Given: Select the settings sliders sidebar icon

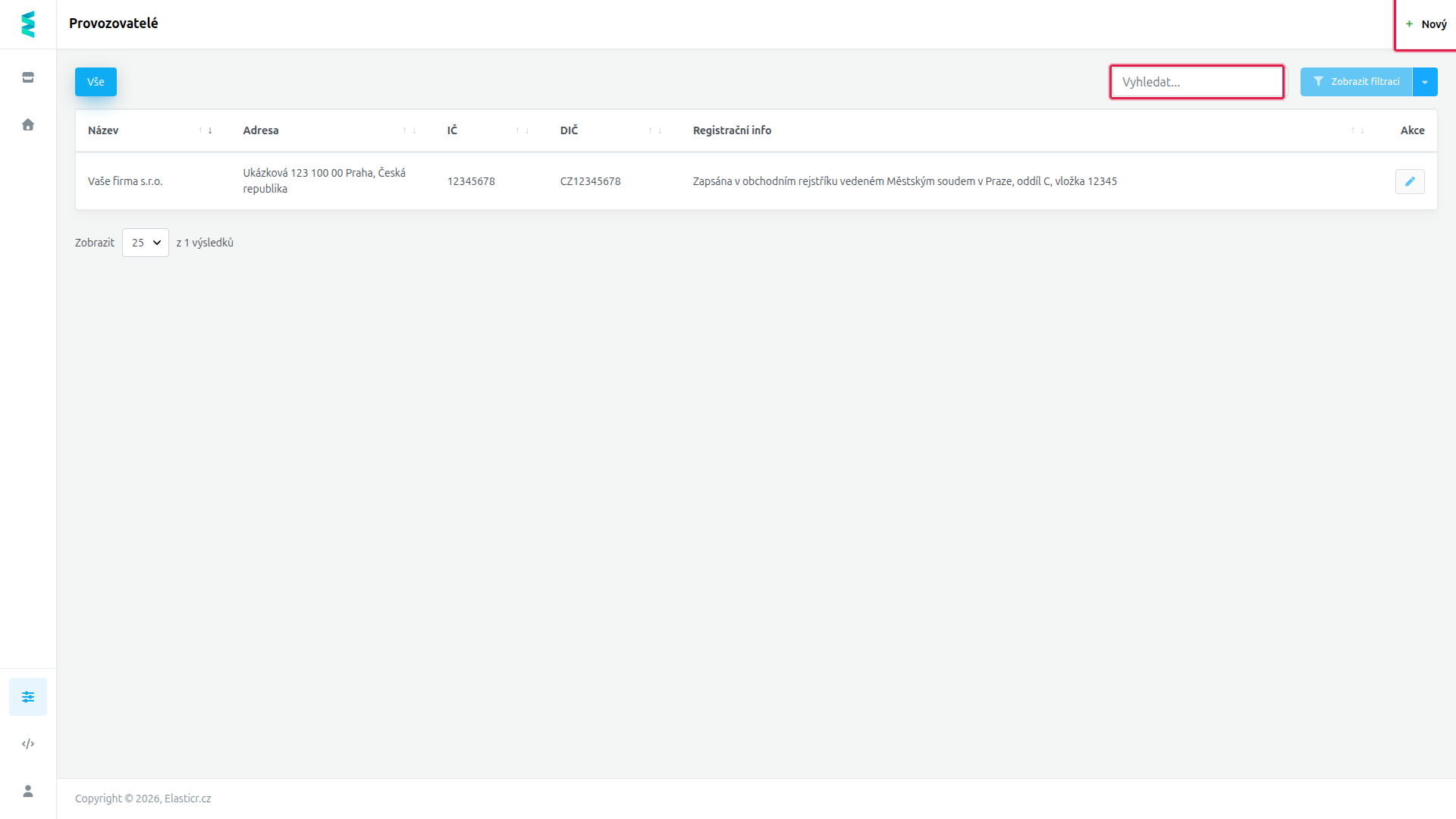Looking at the screenshot, I should (x=28, y=697).
